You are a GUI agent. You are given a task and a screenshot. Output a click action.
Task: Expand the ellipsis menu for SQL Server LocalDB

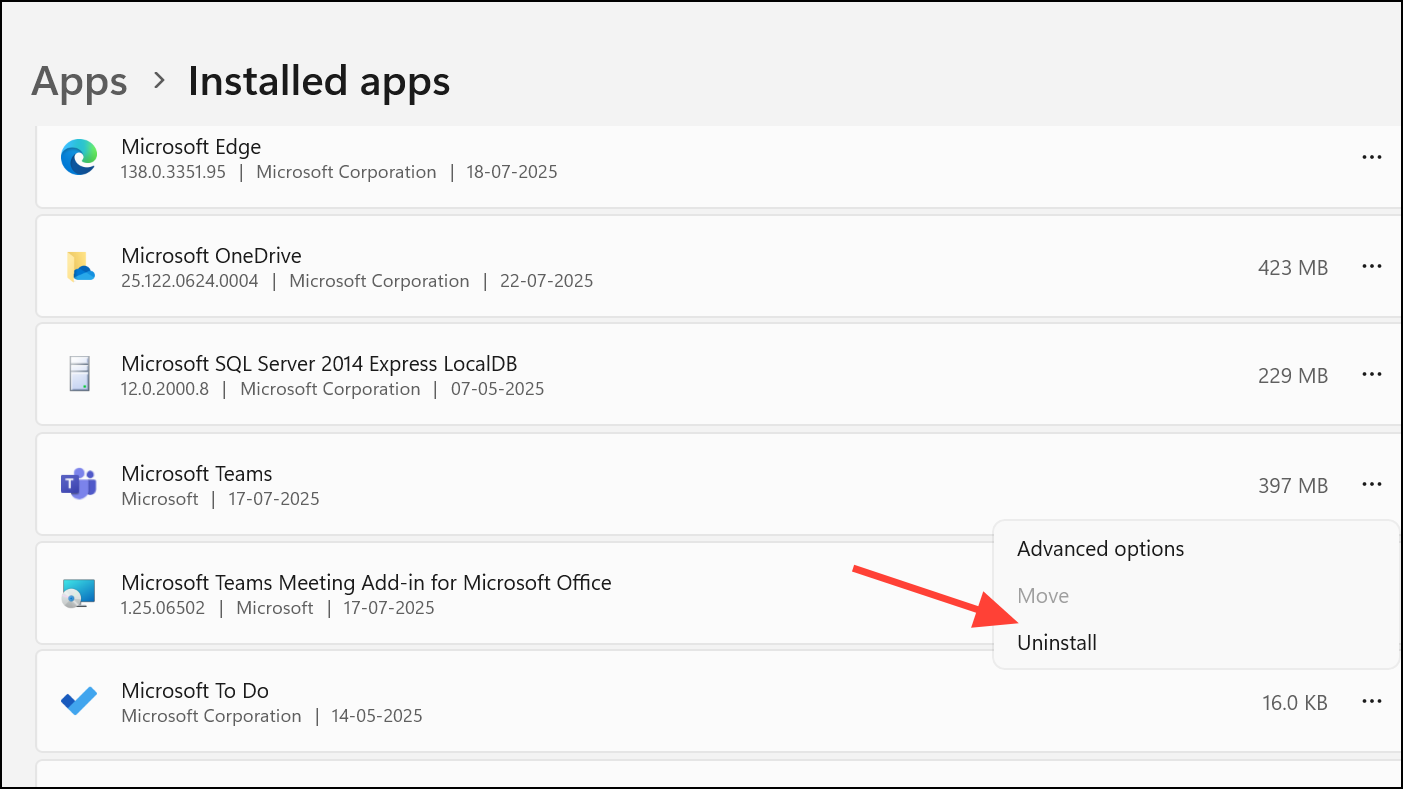pos(1371,374)
